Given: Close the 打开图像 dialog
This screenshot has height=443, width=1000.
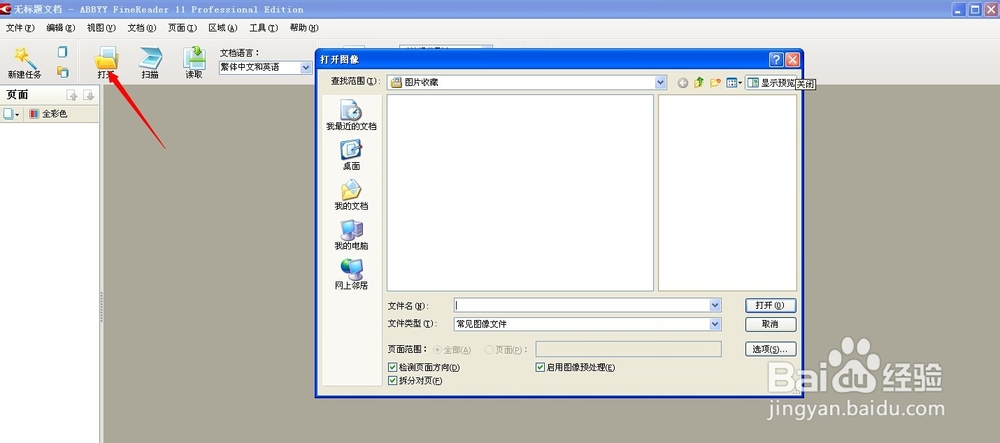Looking at the screenshot, I should coord(792,60).
